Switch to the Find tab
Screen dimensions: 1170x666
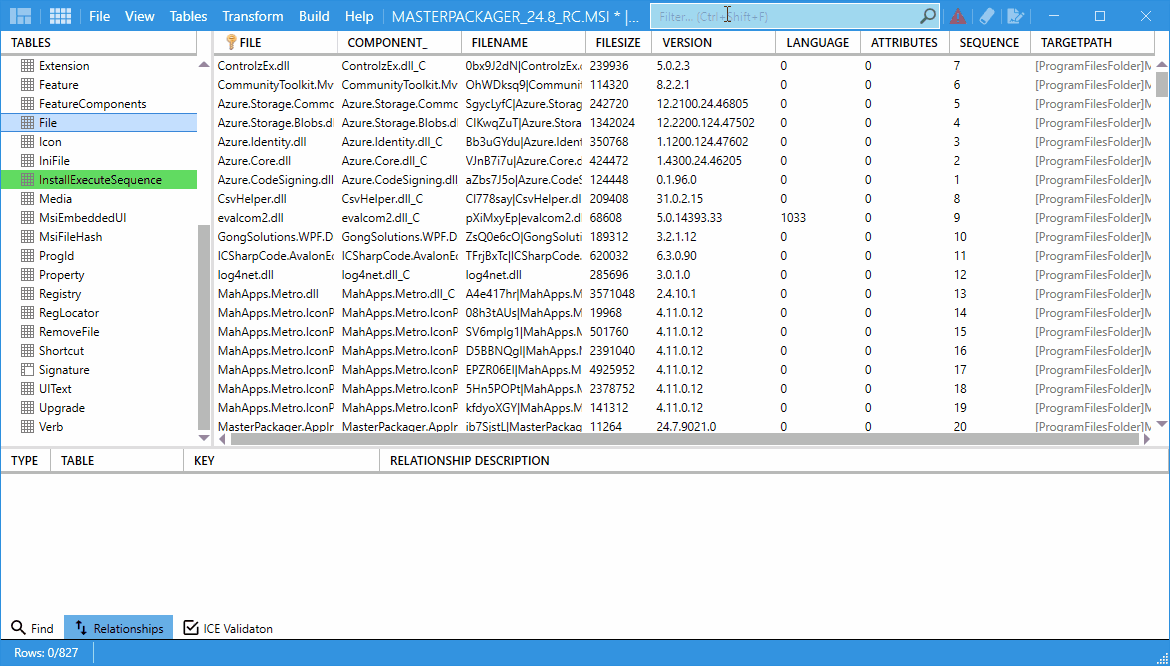pyautogui.click(x=33, y=628)
